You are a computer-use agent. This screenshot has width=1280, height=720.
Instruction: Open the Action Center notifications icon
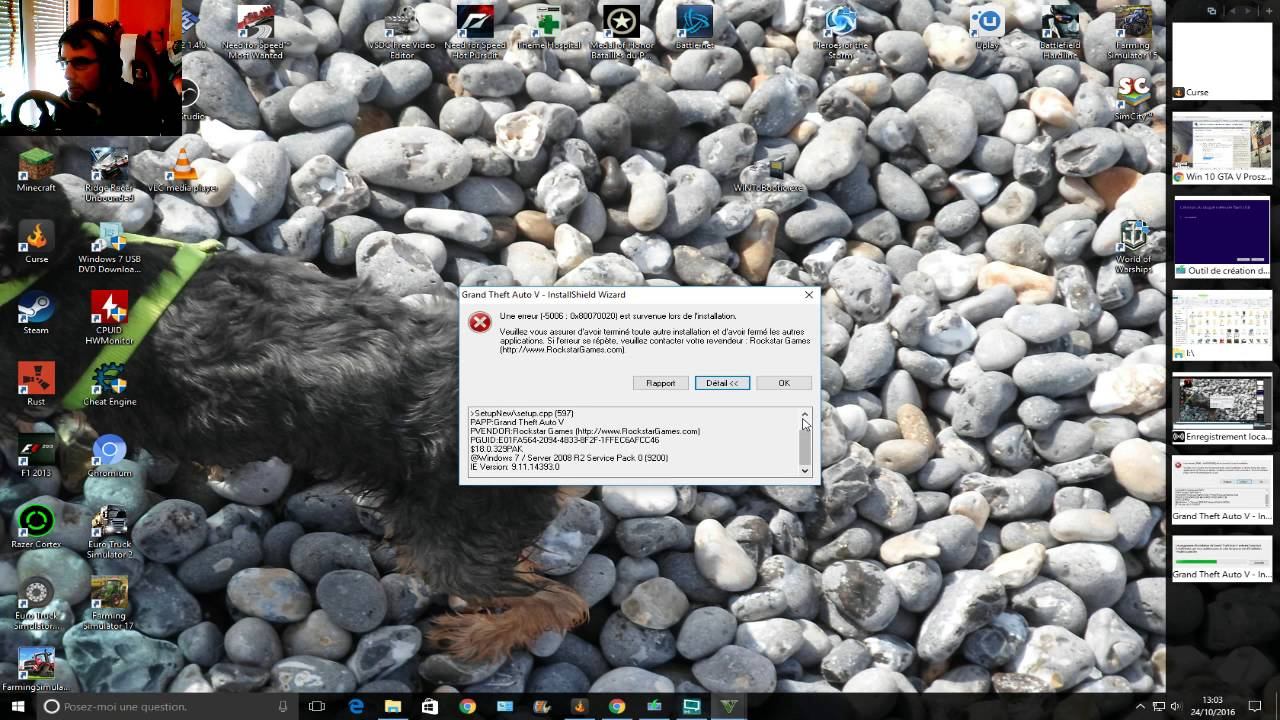click(1255, 706)
